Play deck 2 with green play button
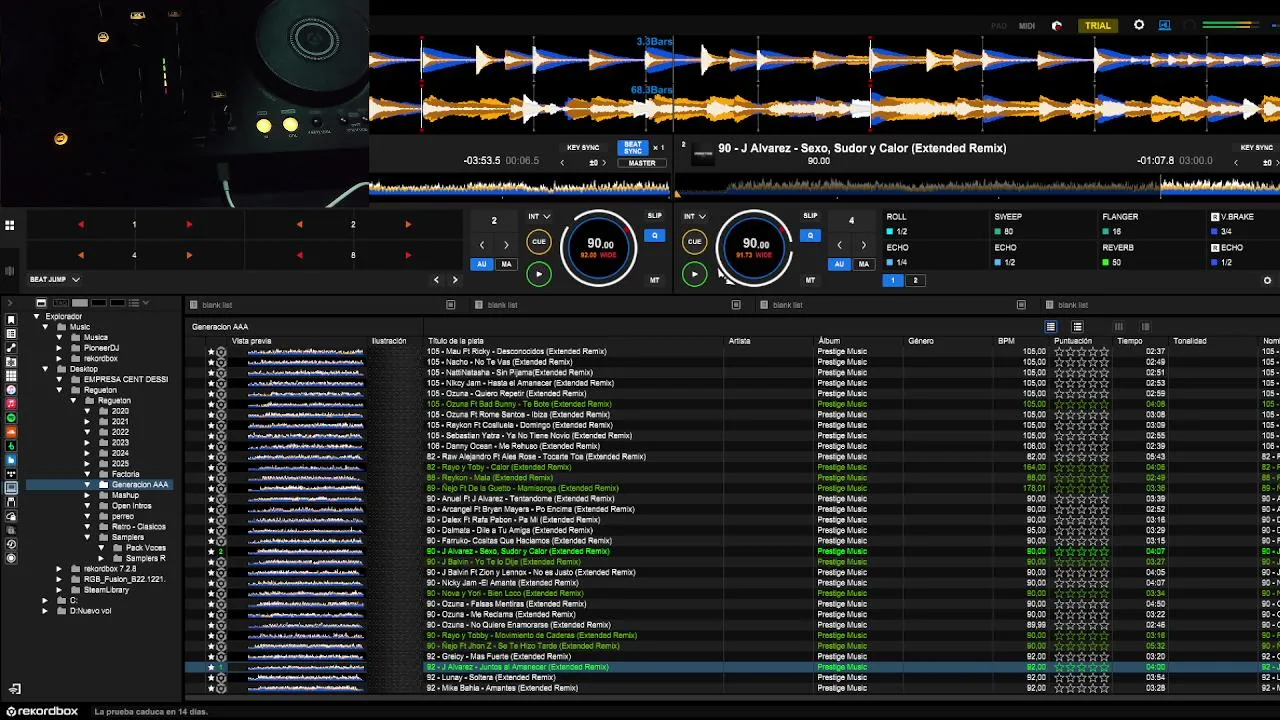 [695, 273]
